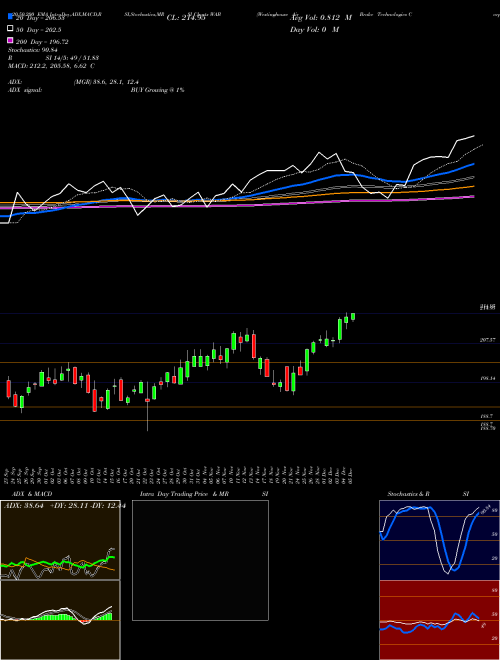This screenshot has width=500, height=660.
Task: Click the 'CL: 214.95' closing price text
Action: point(186,18)
